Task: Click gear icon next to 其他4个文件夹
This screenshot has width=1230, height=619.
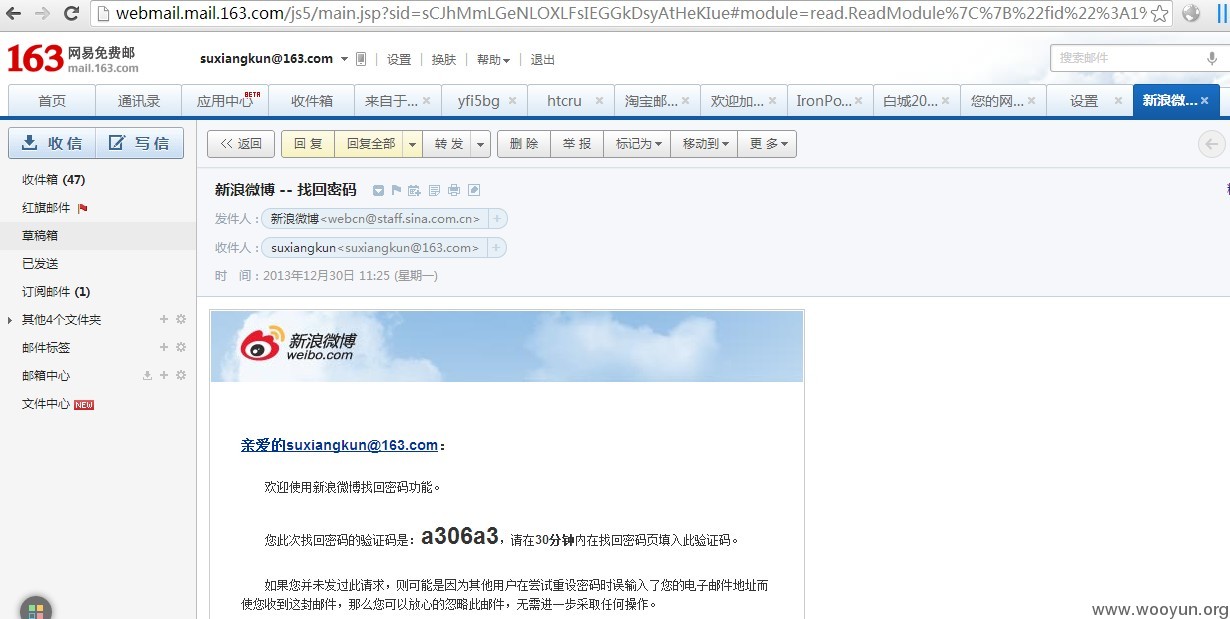Action: (x=181, y=319)
